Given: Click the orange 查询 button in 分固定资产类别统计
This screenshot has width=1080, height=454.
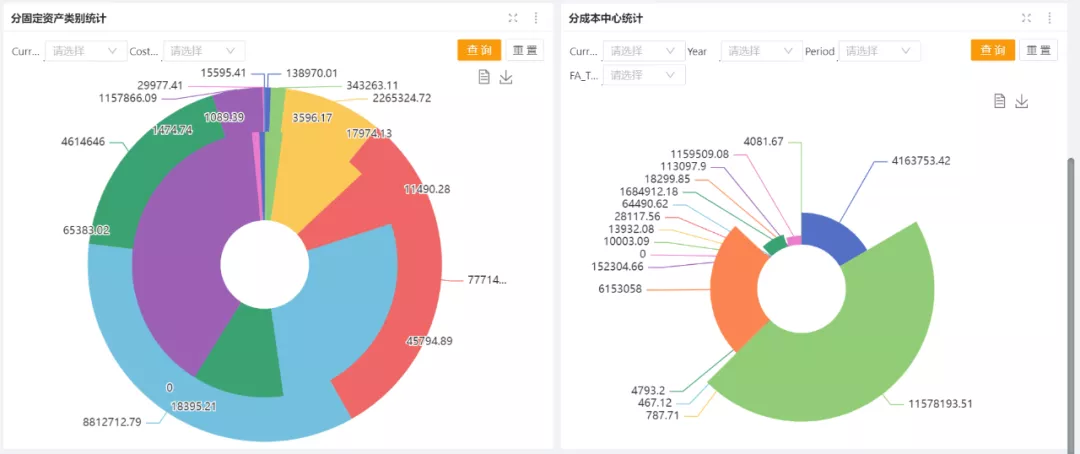Looking at the screenshot, I should click(479, 51).
